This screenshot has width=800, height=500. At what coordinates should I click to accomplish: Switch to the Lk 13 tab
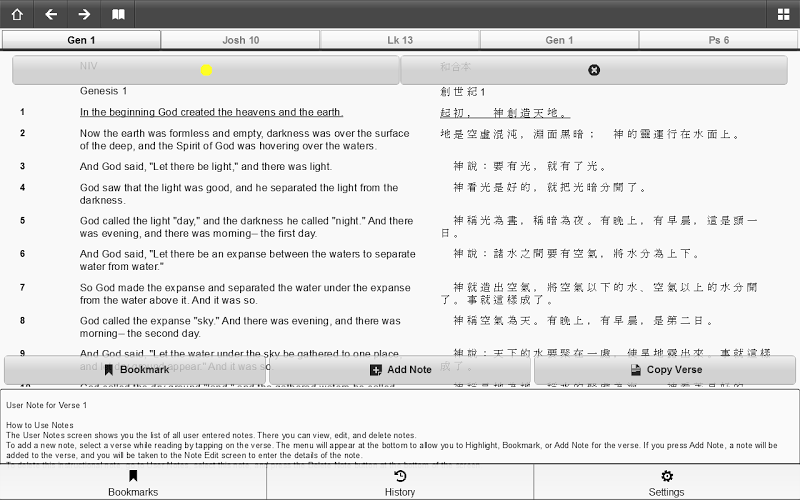point(400,40)
